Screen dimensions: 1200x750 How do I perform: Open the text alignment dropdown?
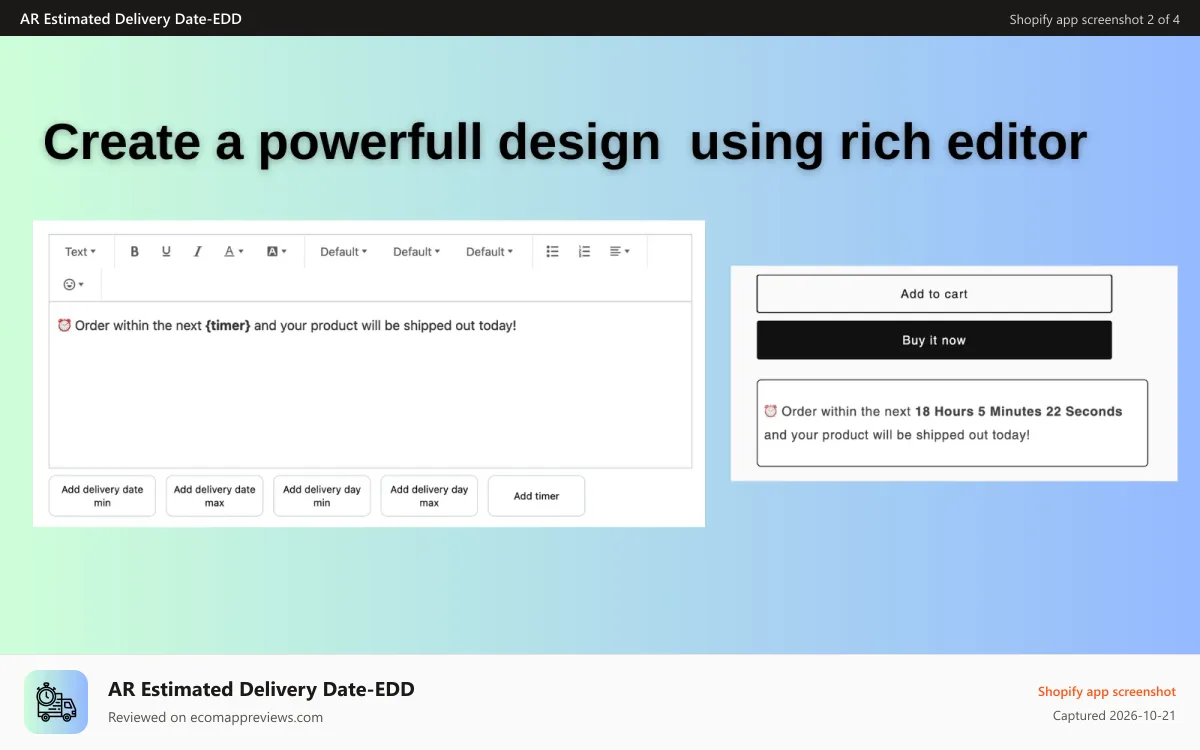pos(619,252)
